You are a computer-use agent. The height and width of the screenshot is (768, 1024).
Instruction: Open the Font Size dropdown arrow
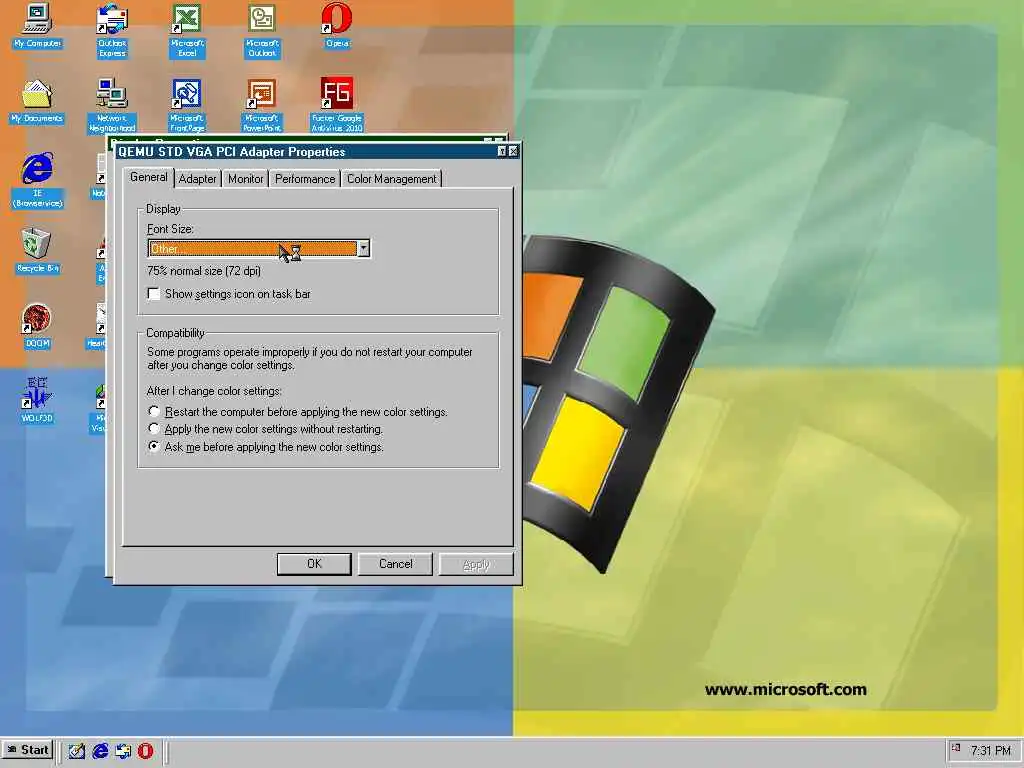364,248
